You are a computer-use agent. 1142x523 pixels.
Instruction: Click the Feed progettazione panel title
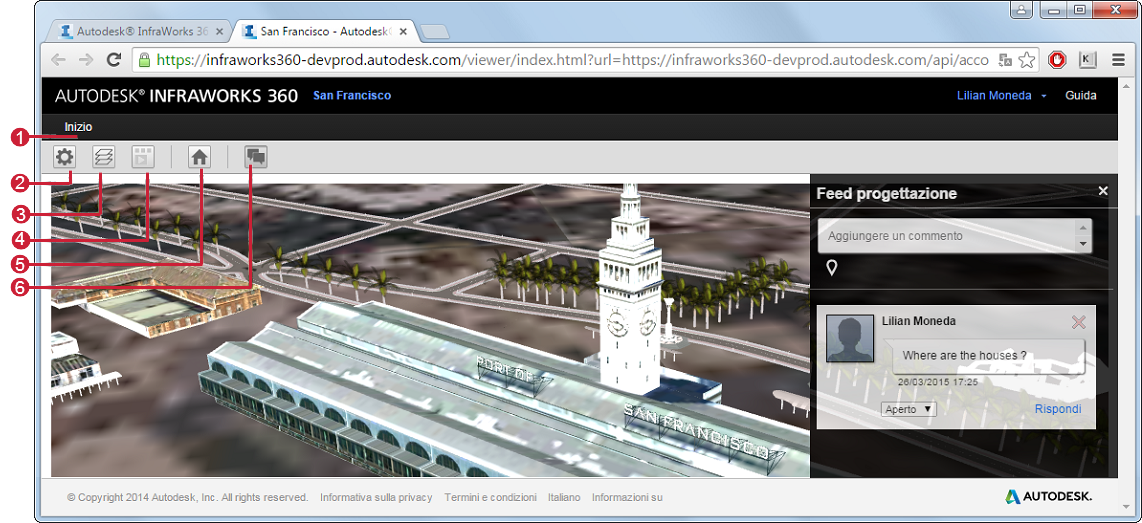click(886, 194)
